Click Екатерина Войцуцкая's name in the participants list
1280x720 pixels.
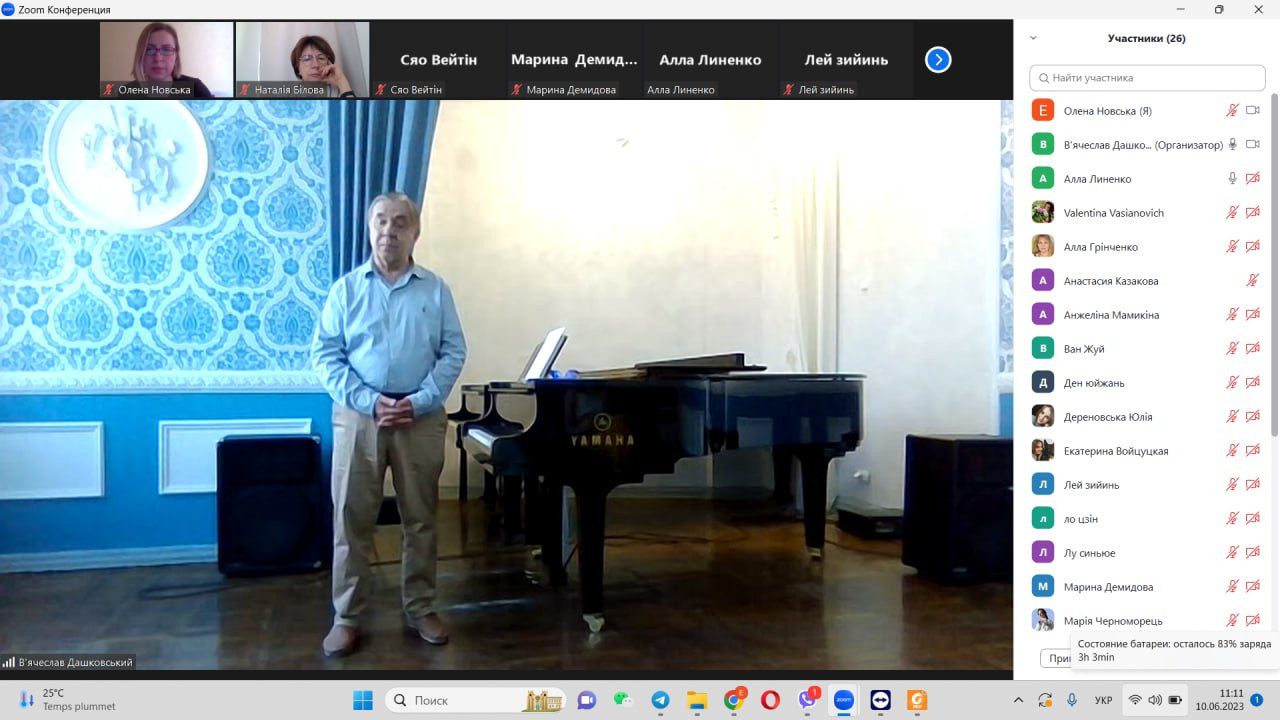click(x=1116, y=451)
